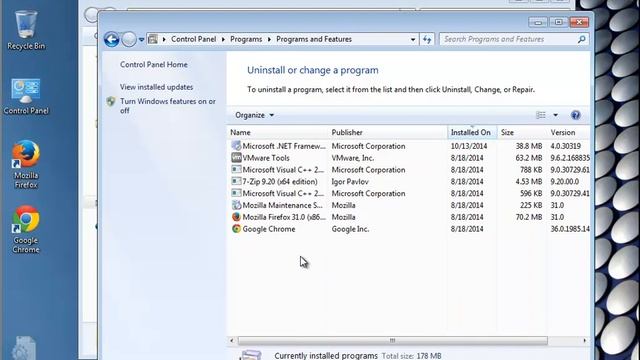Expand arrow after Programs breadcrumb
The height and width of the screenshot is (360, 640).
[x=269, y=39]
